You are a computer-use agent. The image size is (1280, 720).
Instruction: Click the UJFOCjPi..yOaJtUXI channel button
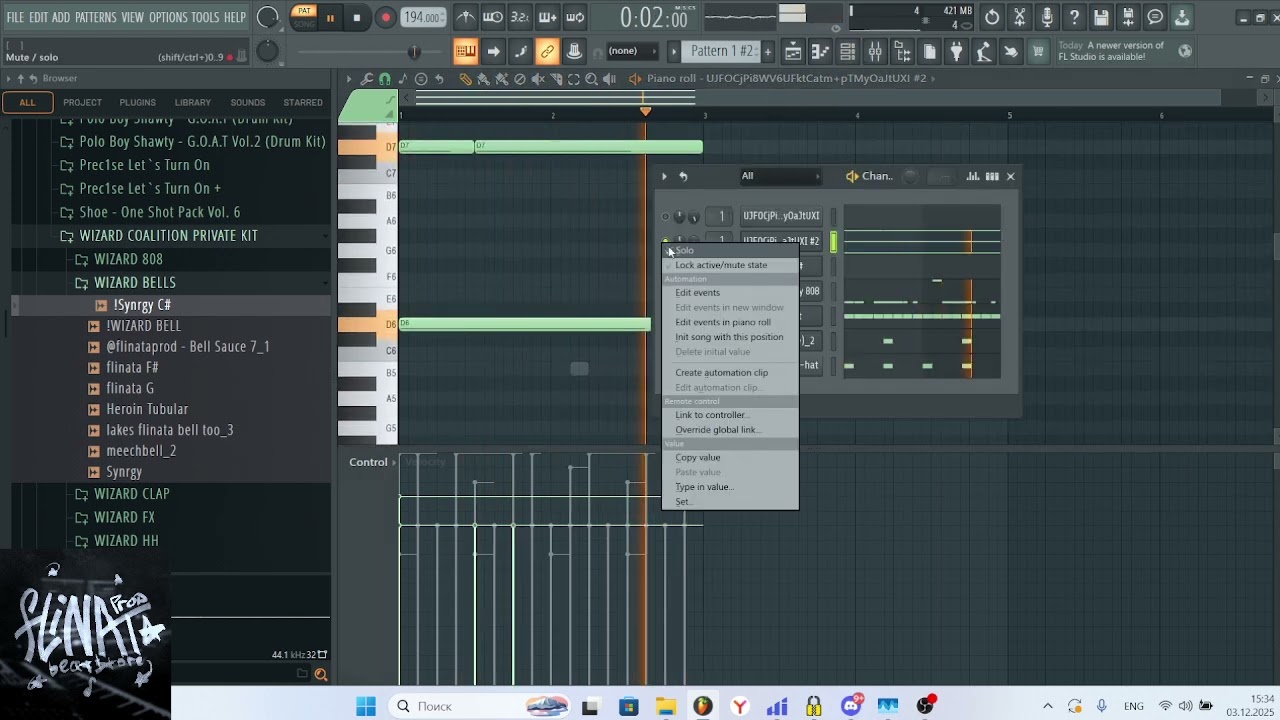pos(781,216)
